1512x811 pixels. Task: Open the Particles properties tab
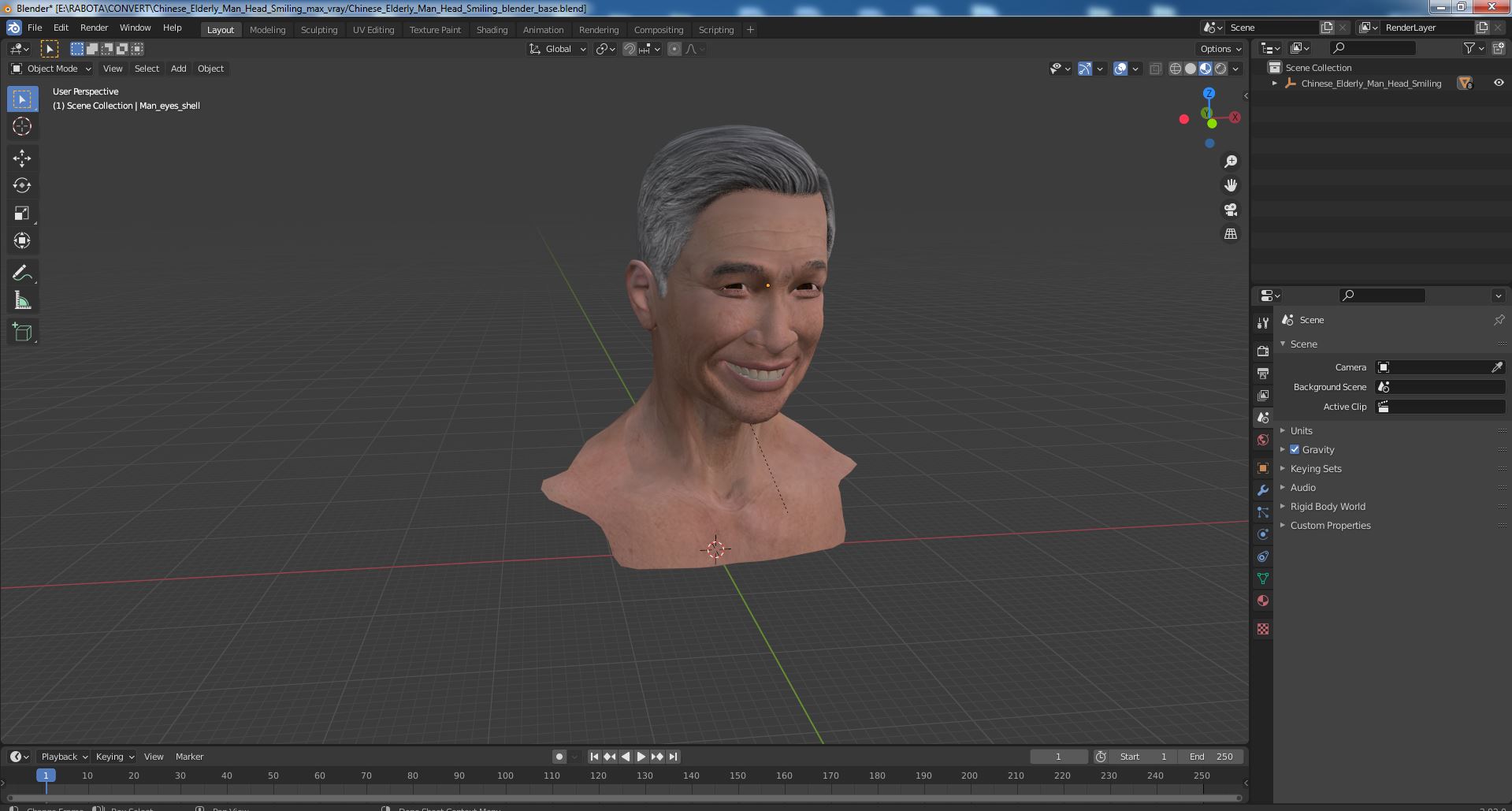coord(1263,512)
